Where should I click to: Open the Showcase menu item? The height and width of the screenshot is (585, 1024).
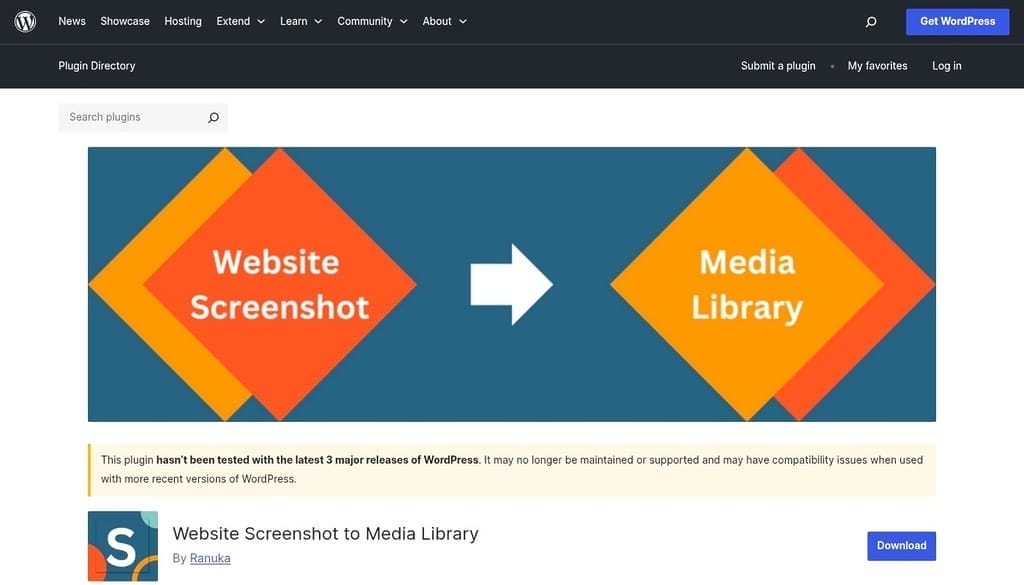125,21
